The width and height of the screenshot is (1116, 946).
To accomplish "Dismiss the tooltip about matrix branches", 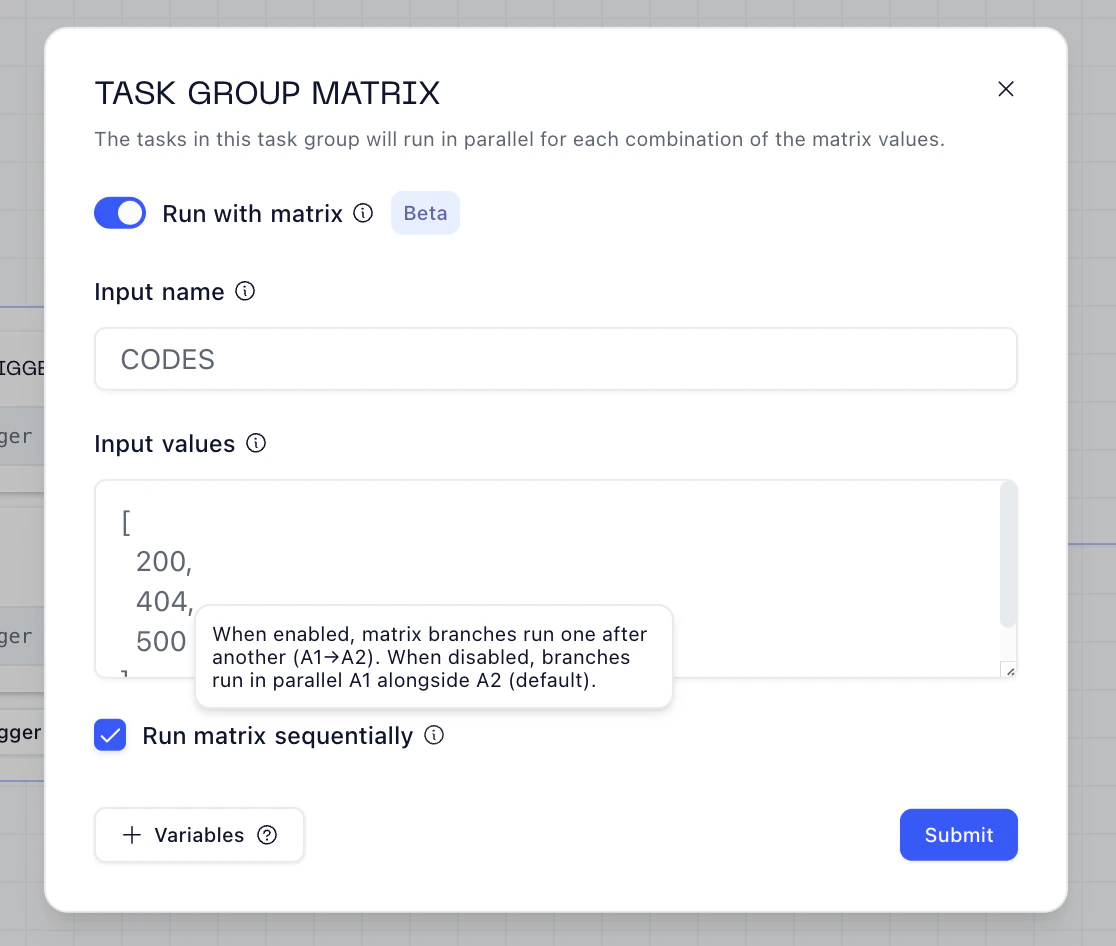I will 434,656.
